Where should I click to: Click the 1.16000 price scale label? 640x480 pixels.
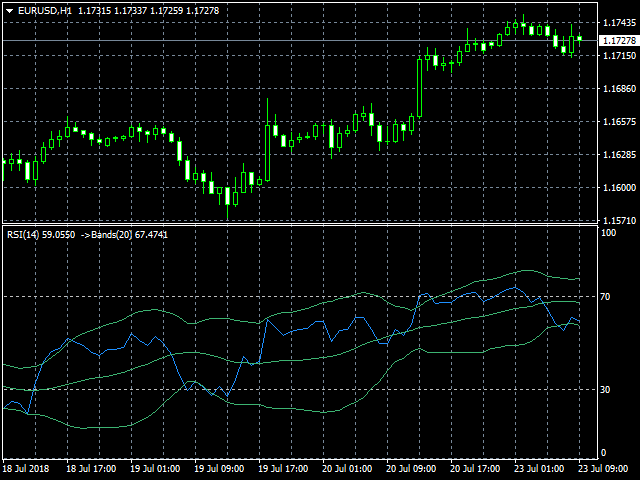619,188
